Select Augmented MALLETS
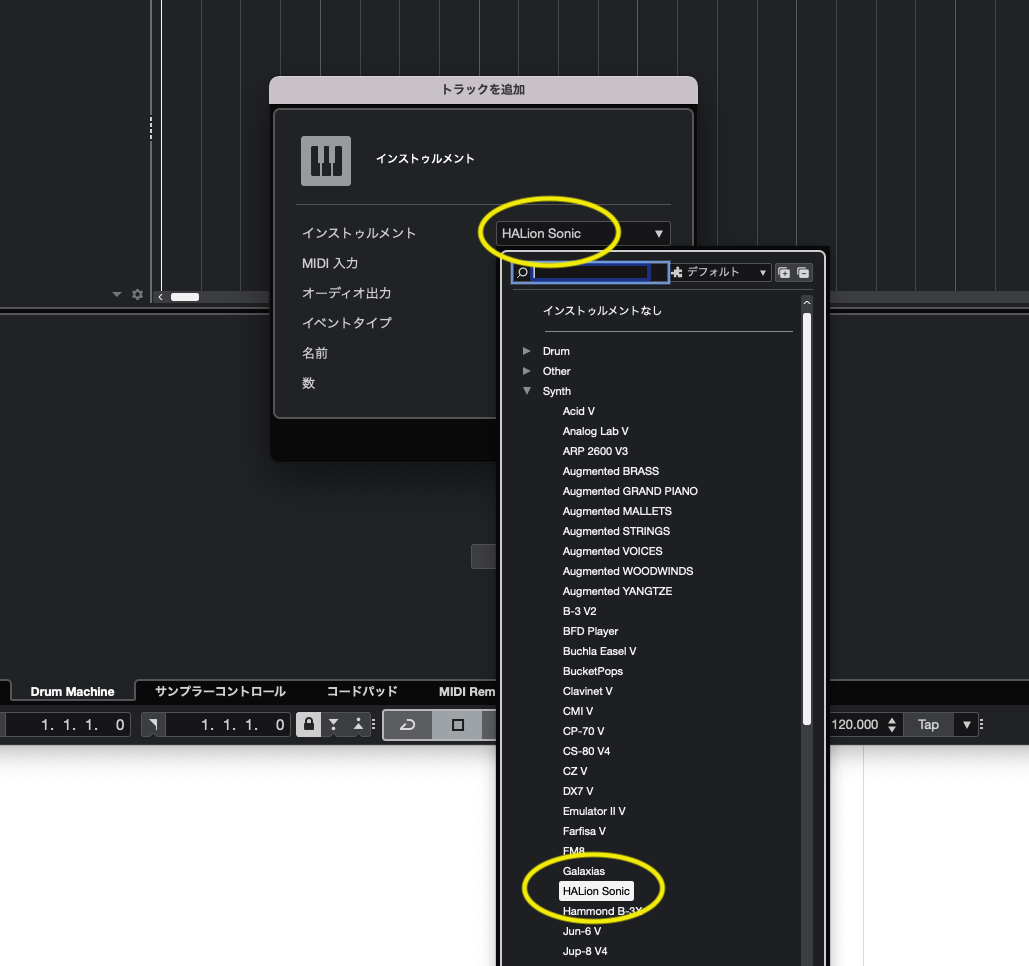Viewport: 1029px width, 966px height. pos(617,511)
